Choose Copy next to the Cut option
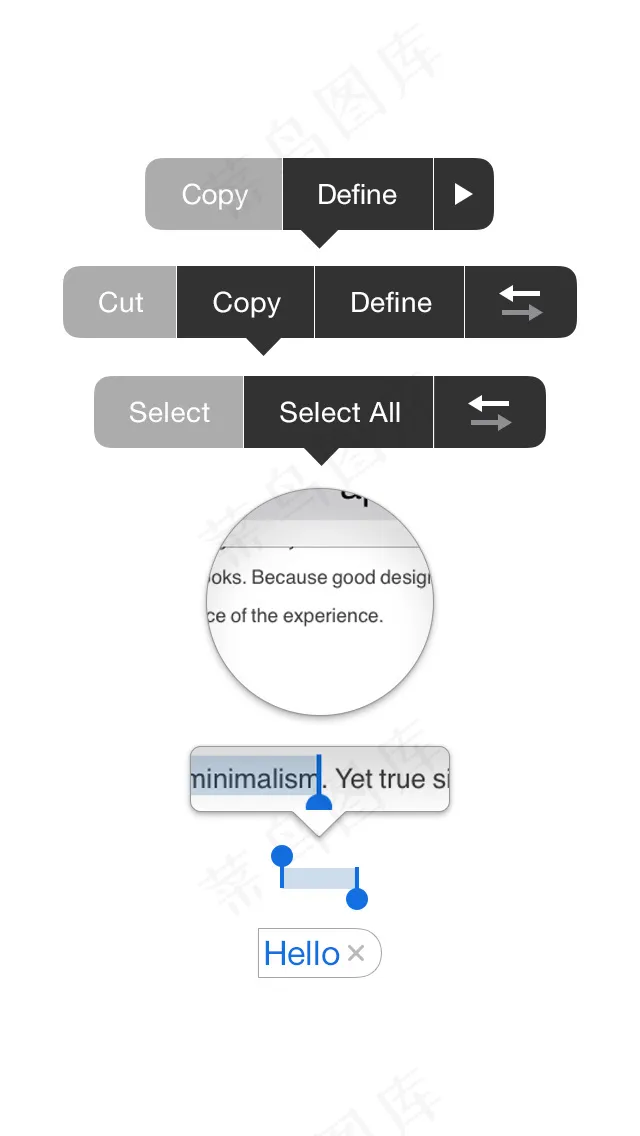The height and width of the screenshot is (1136, 640). pos(246,302)
